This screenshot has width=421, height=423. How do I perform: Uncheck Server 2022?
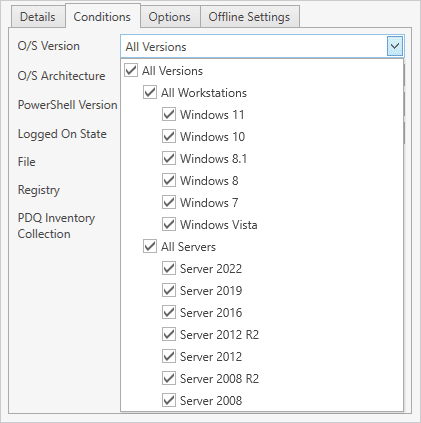(169, 268)
